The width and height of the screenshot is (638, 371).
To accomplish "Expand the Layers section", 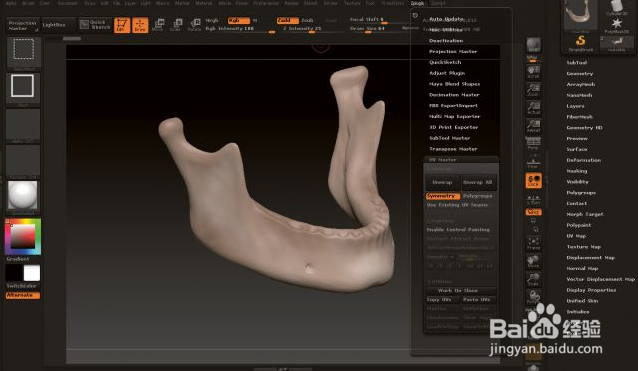I will coord(575,106).
